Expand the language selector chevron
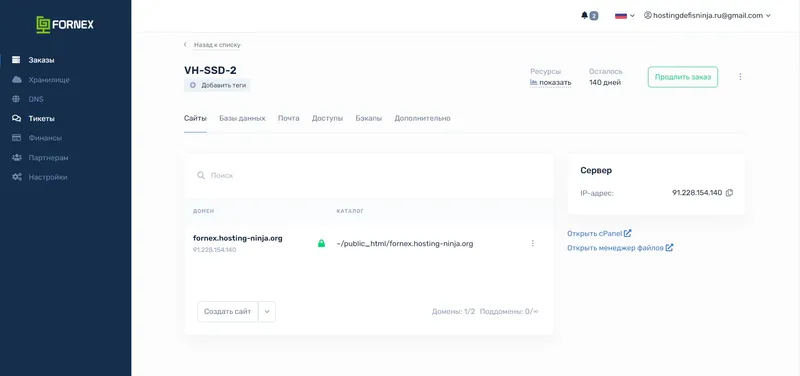 (x=632, y=16)
